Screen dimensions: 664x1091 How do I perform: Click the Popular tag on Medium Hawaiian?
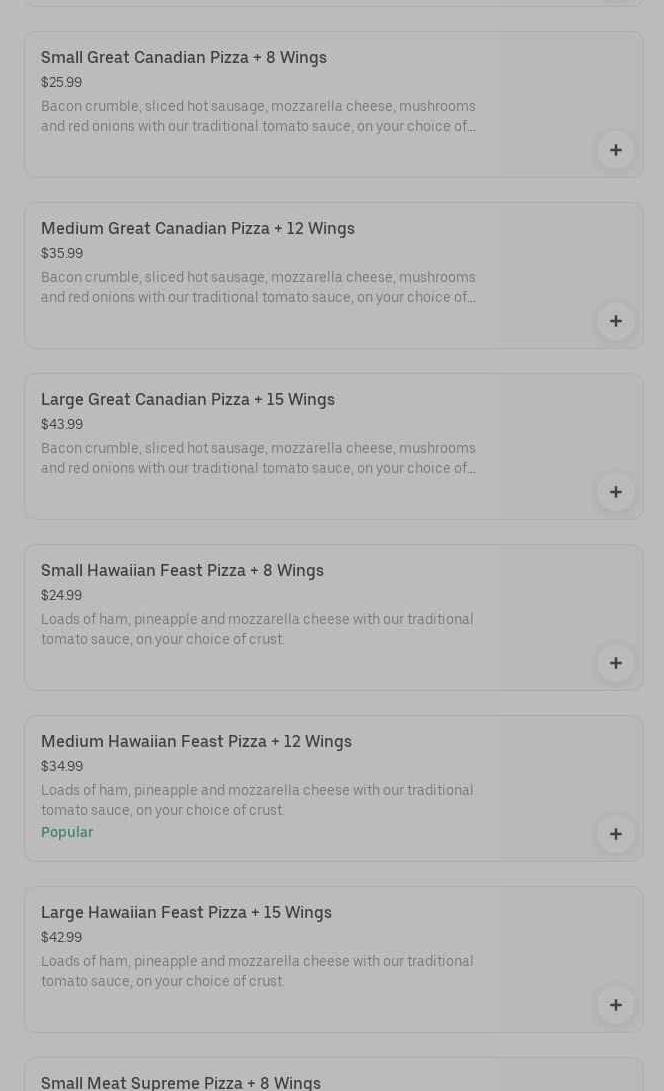67,833
